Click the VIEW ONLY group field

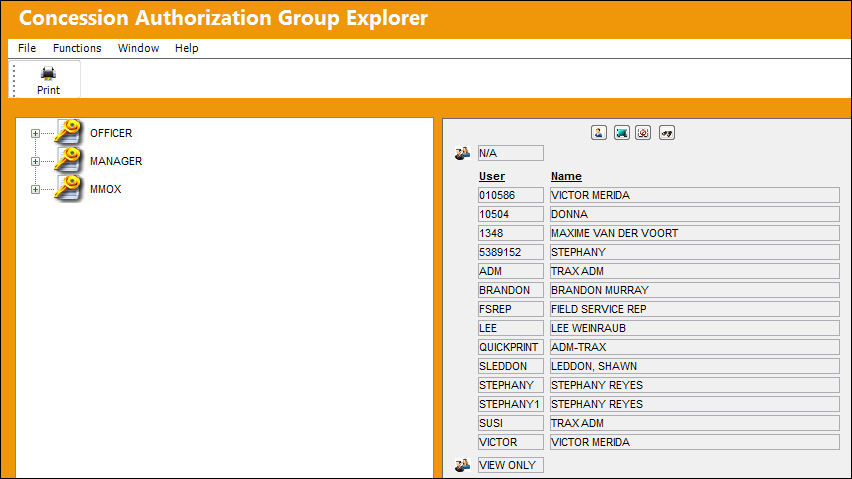[x=511, y=465]
